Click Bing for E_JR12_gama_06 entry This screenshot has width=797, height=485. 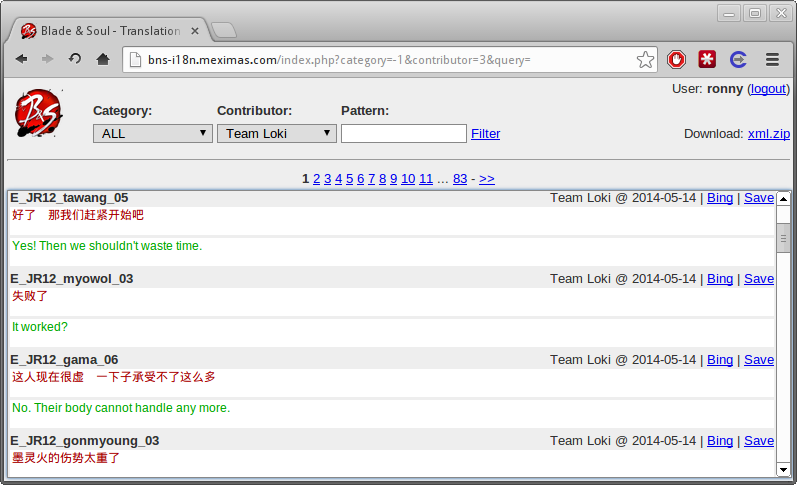click(720, 359)
